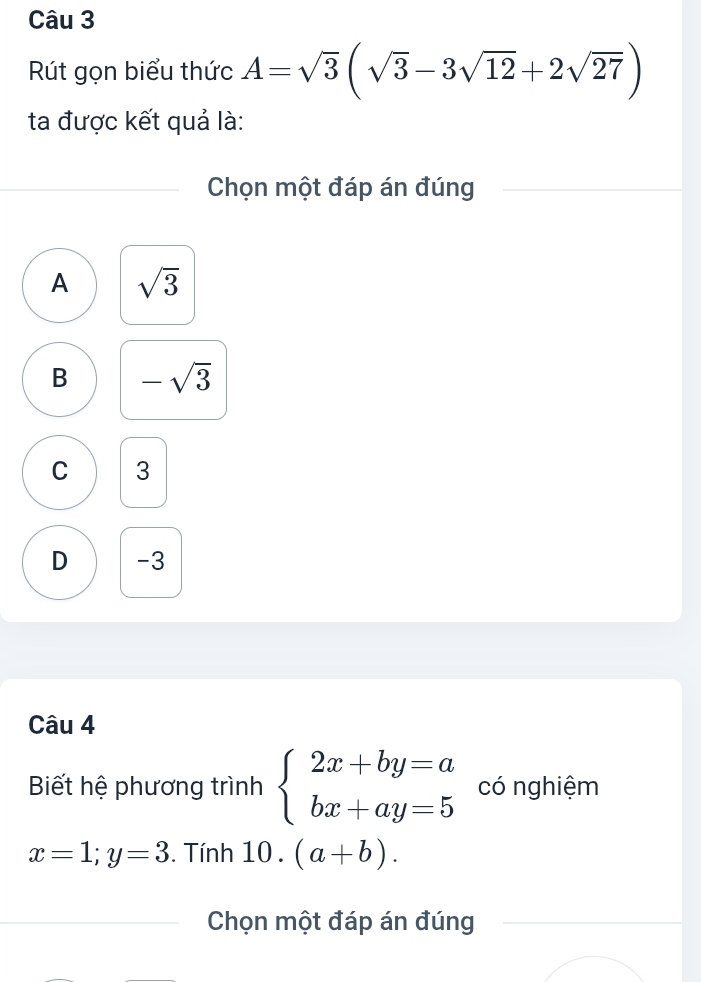Choose option B radio circle
This screenshot has width=701, height=982.
[x=60, y=378]
